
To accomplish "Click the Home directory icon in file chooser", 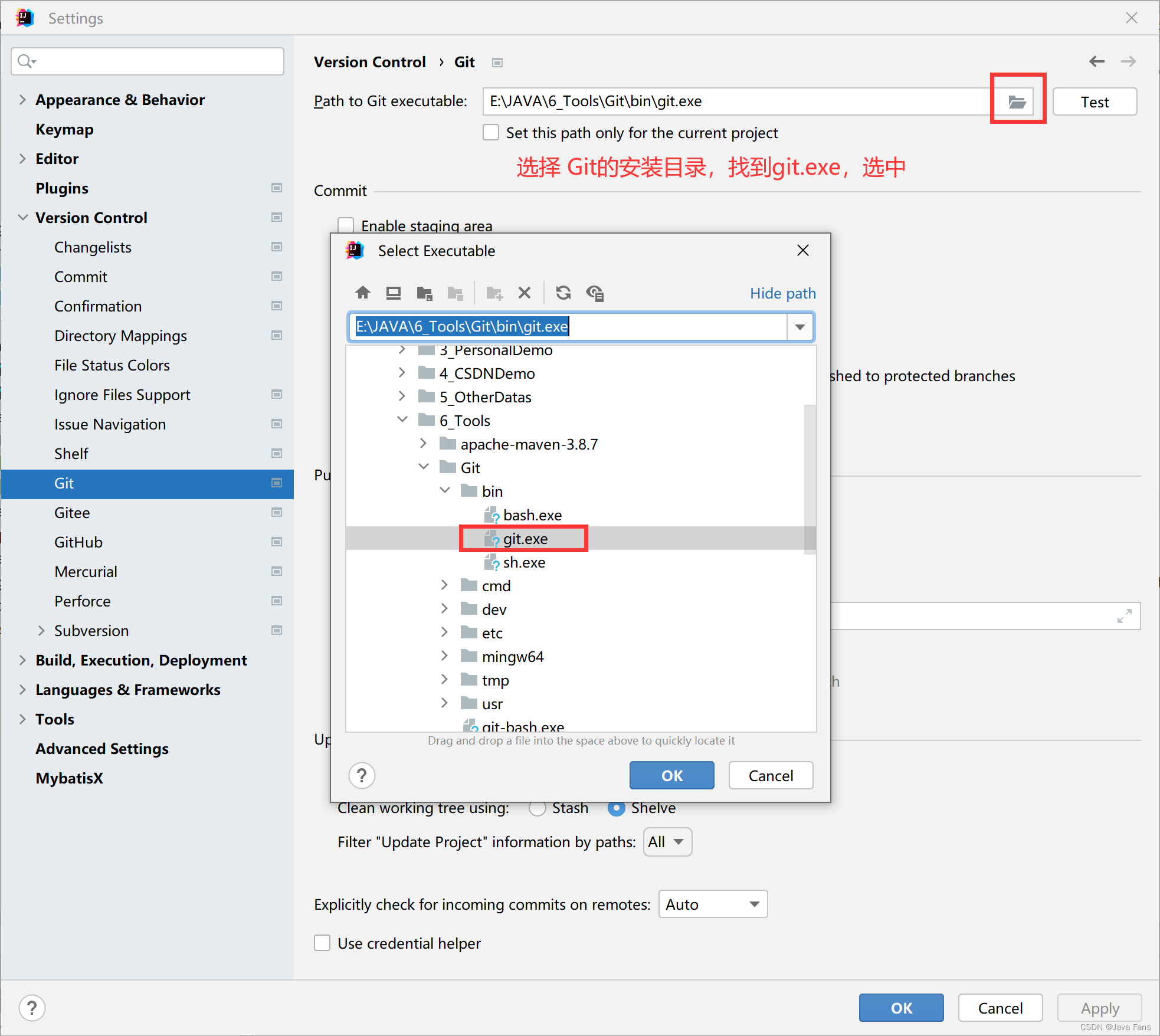I will tap(363, 293).
